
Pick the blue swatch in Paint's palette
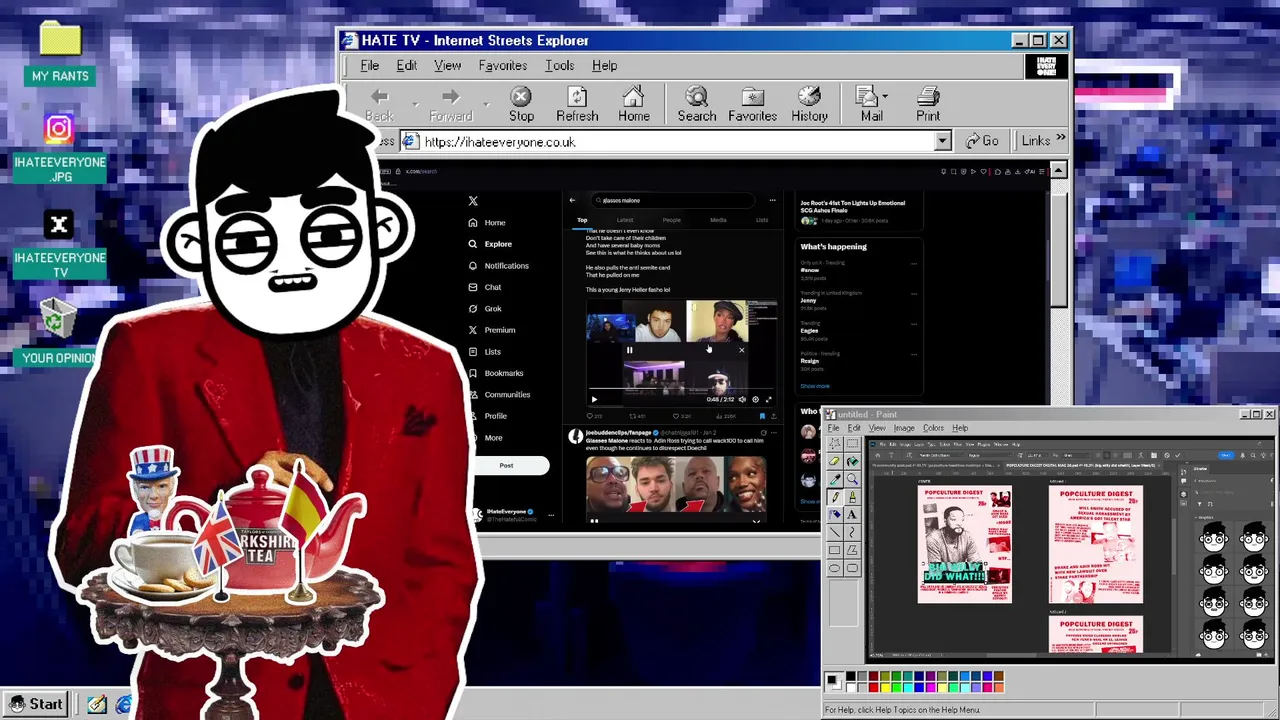[x=919, y=688]
